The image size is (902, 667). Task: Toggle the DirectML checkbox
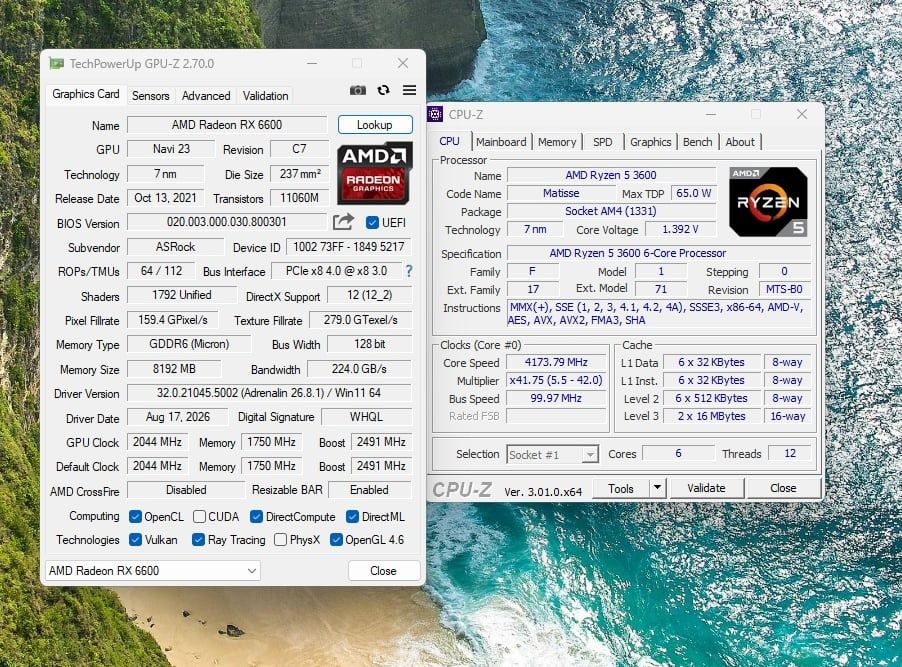pyautogui.click(x=353, y=517)
